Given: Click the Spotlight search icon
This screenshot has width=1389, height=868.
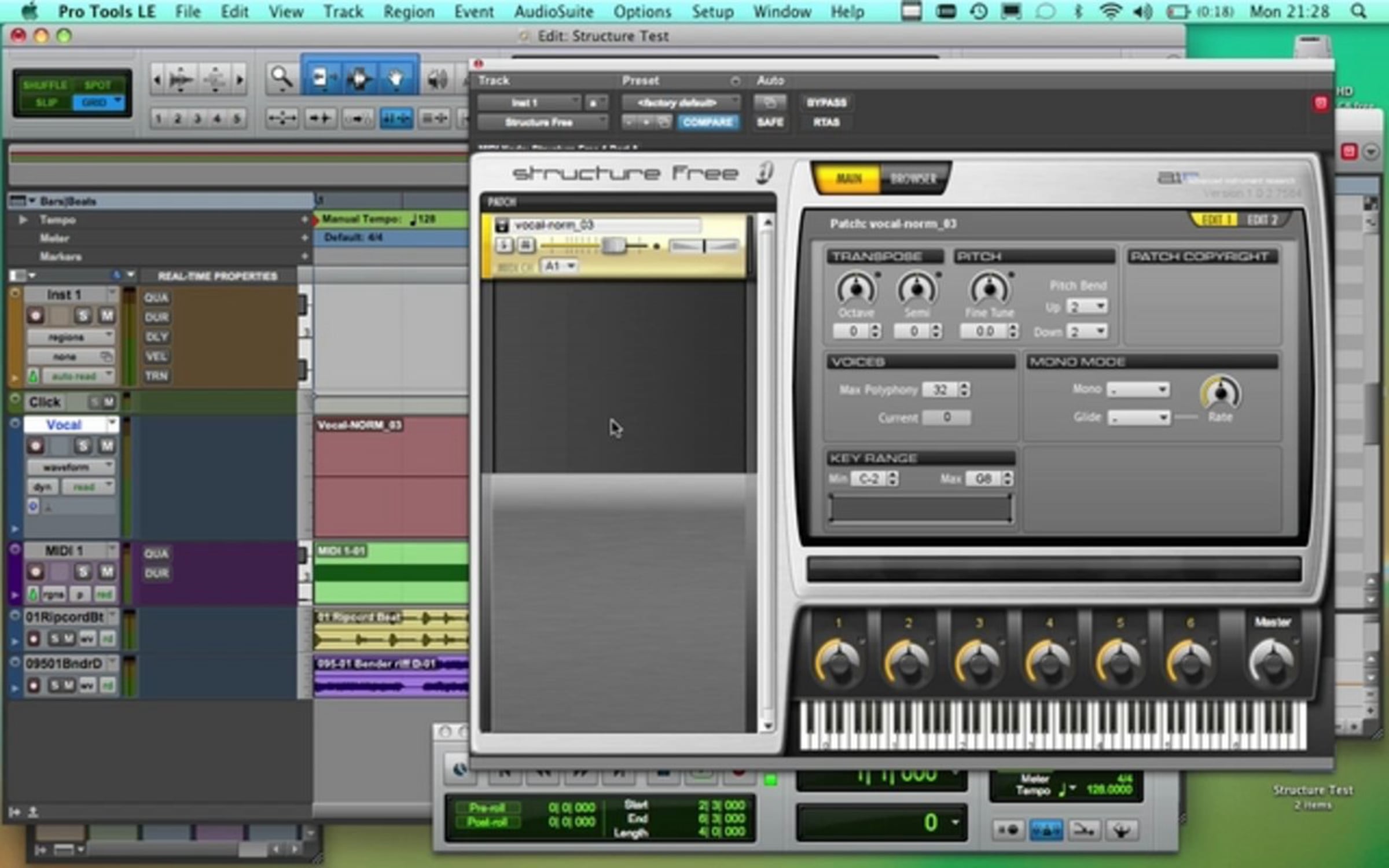Looking at the screenshot, I should pos(1358,12).
